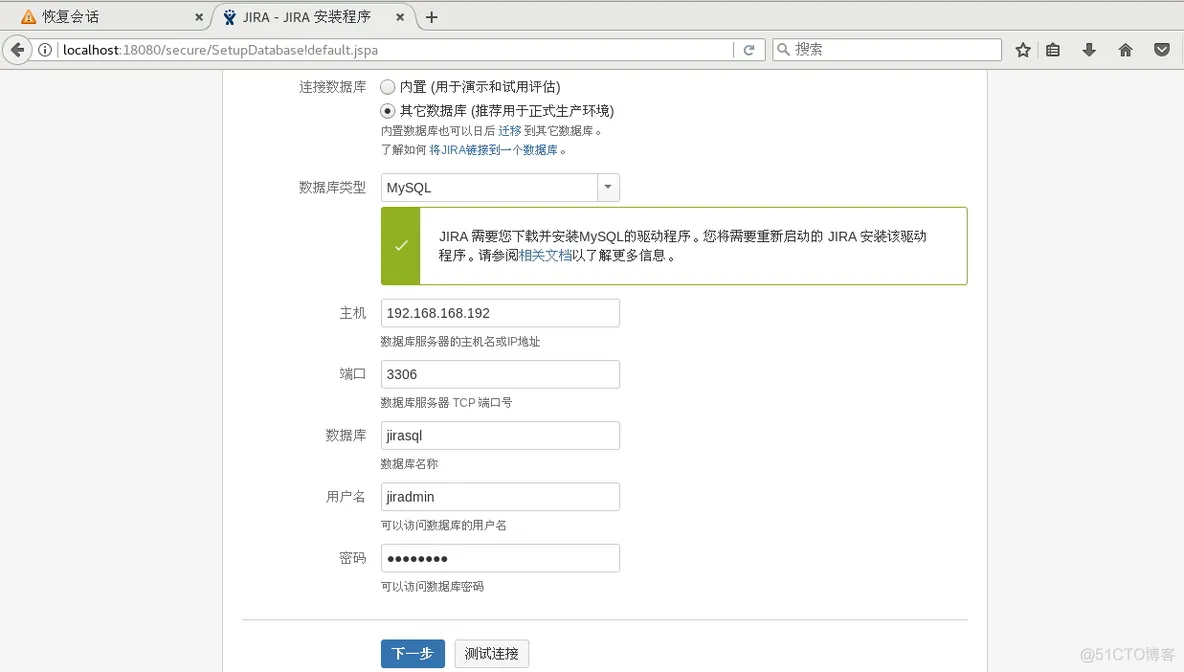Click warning icon on 恢复会话 tab

point(29,17)
